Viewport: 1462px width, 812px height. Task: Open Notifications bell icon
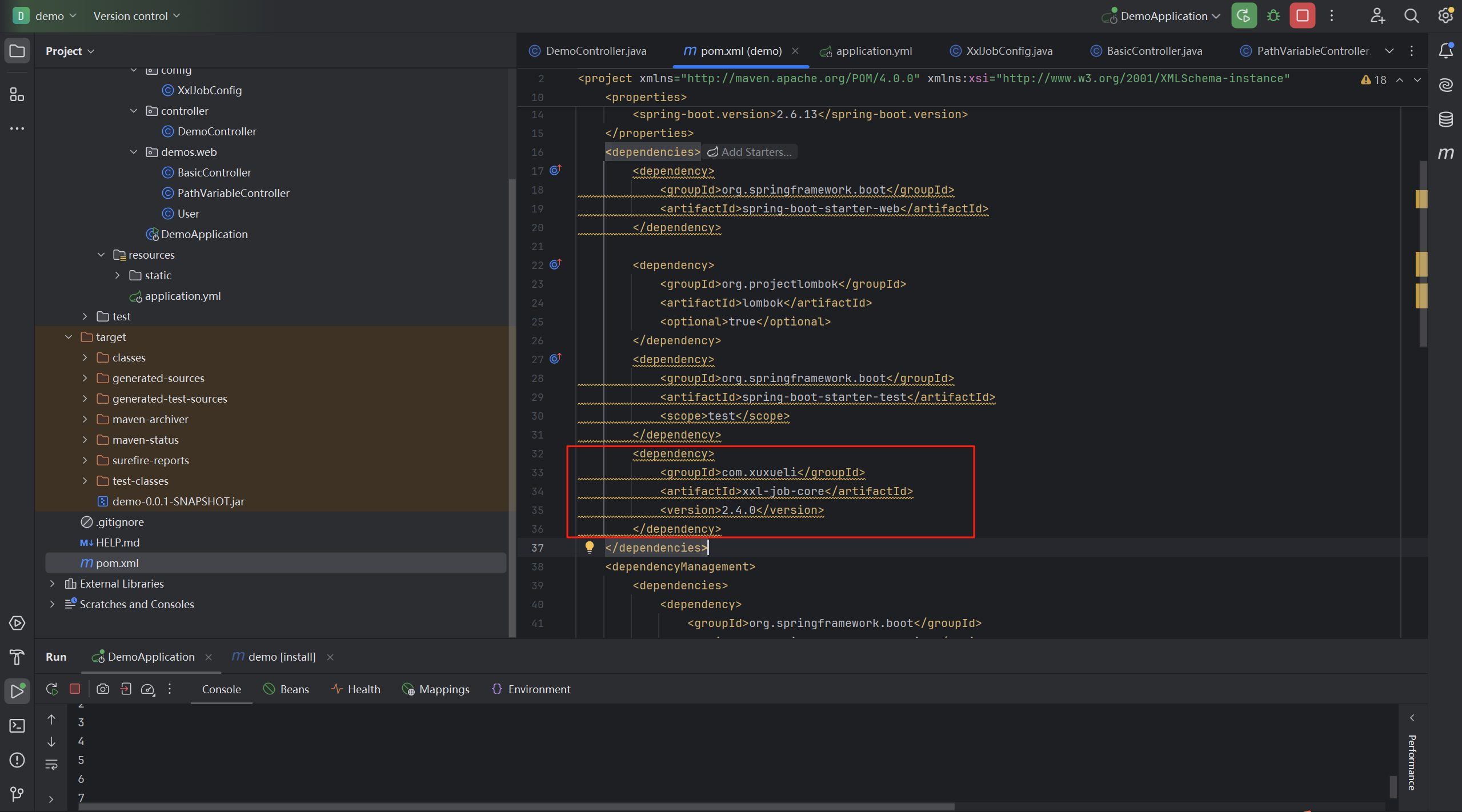pyautogui.click(x=1446, y=51)
